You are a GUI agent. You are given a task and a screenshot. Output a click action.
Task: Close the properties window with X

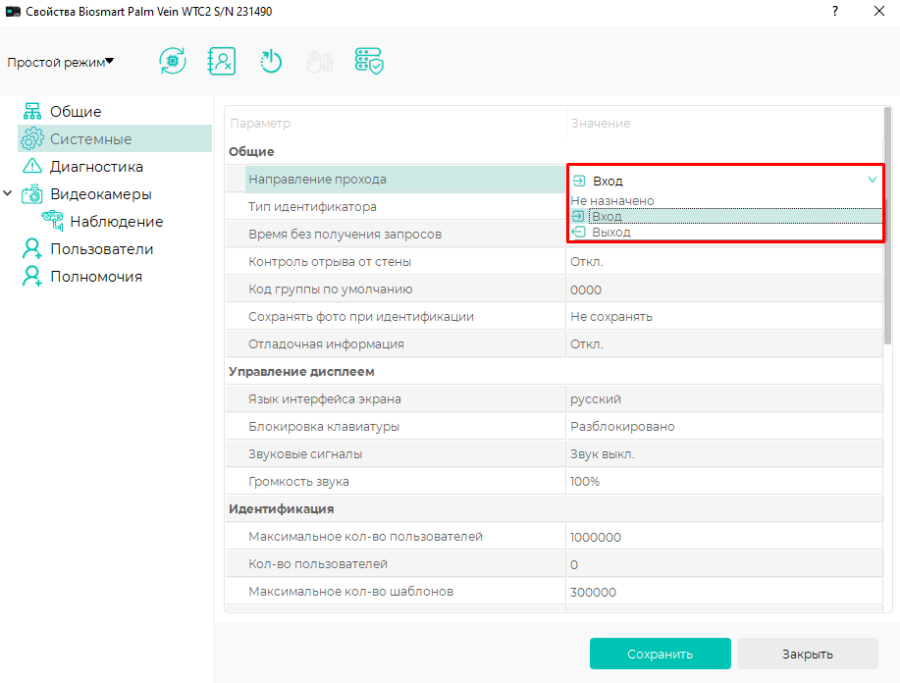[879, 11]
